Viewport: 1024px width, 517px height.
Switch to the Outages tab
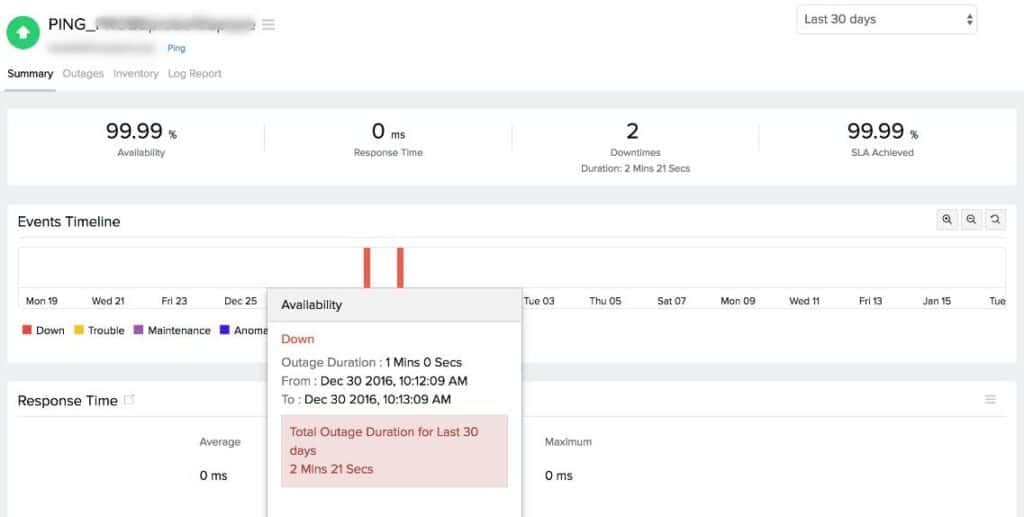pyautogui.click(x=83, y=74)
